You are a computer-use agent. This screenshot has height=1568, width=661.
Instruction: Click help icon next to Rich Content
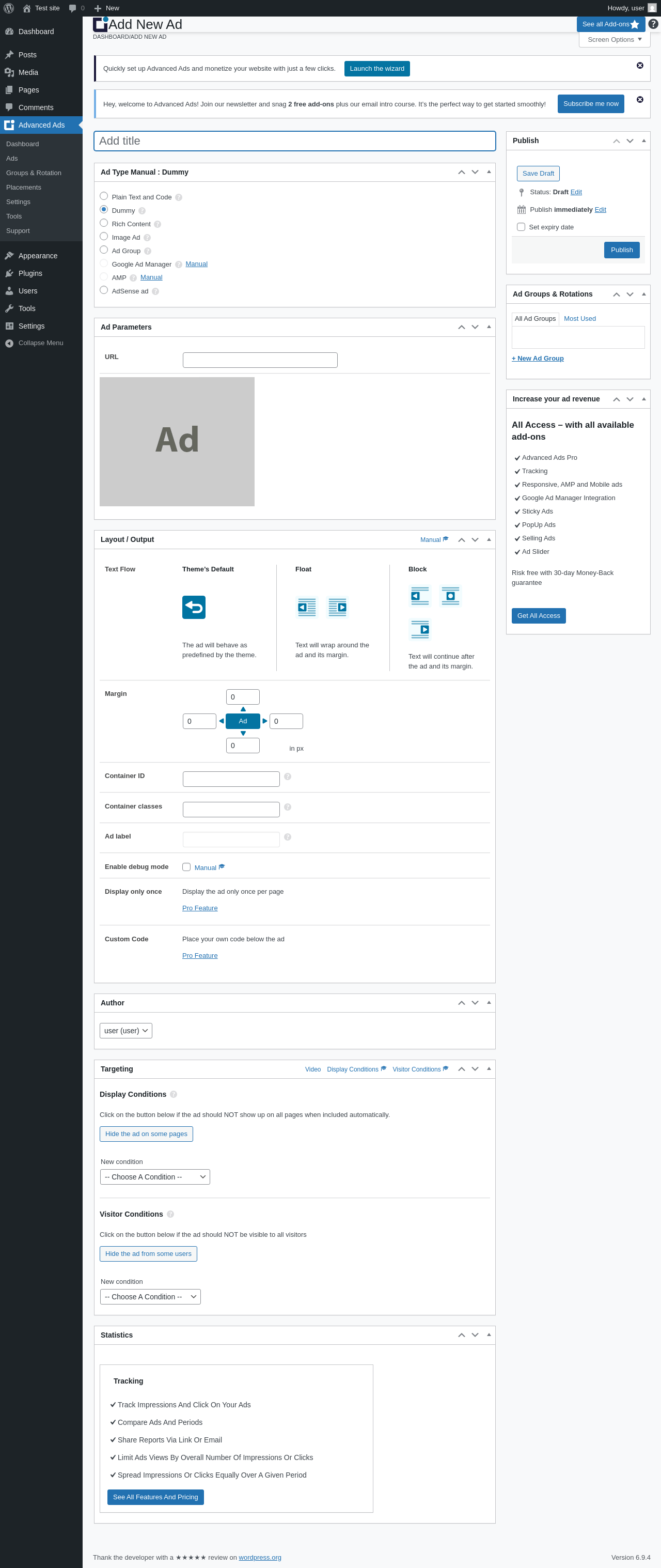click(x=157, y=224)
